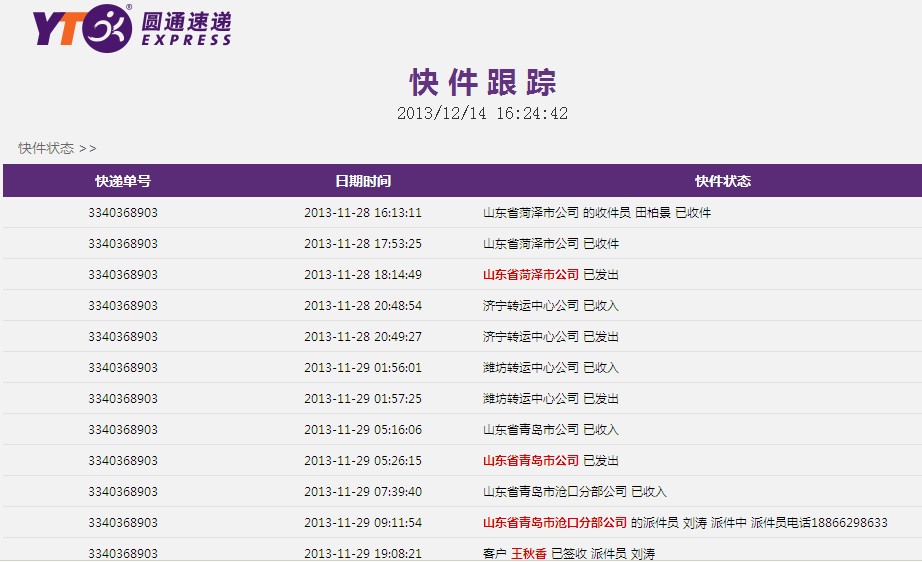The width and height of the screenshot is (922, 562).
Task: Select the date 2013-11-29 19:08:21
Action: (363, 554)
